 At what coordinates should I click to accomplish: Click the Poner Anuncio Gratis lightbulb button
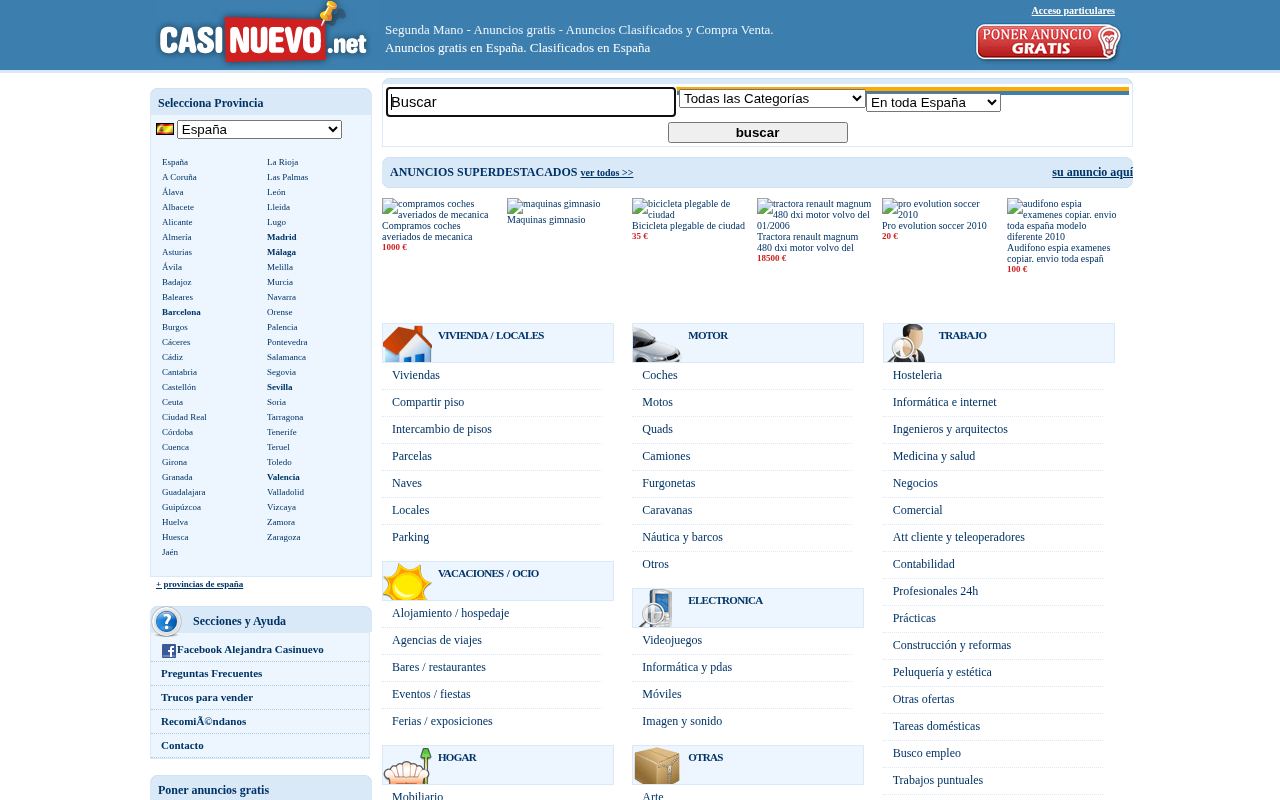coord(1048,42)
